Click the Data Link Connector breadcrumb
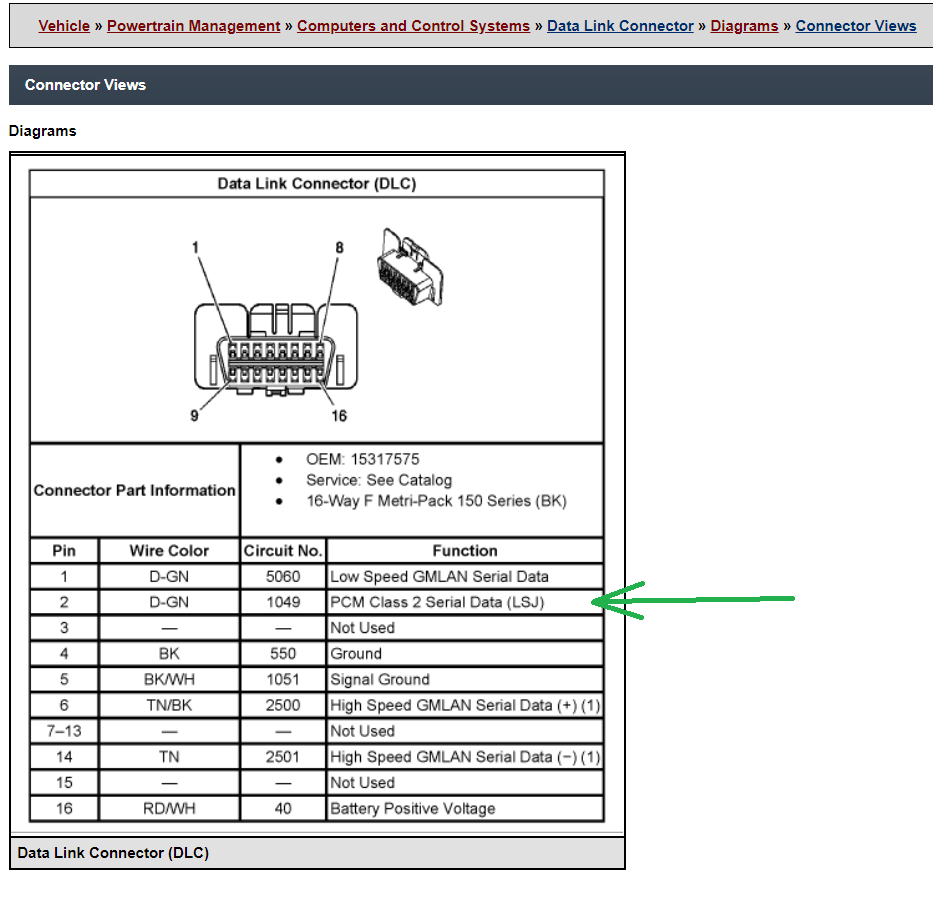The width and height of the screenshot is (946, 904). coord(620,26)
